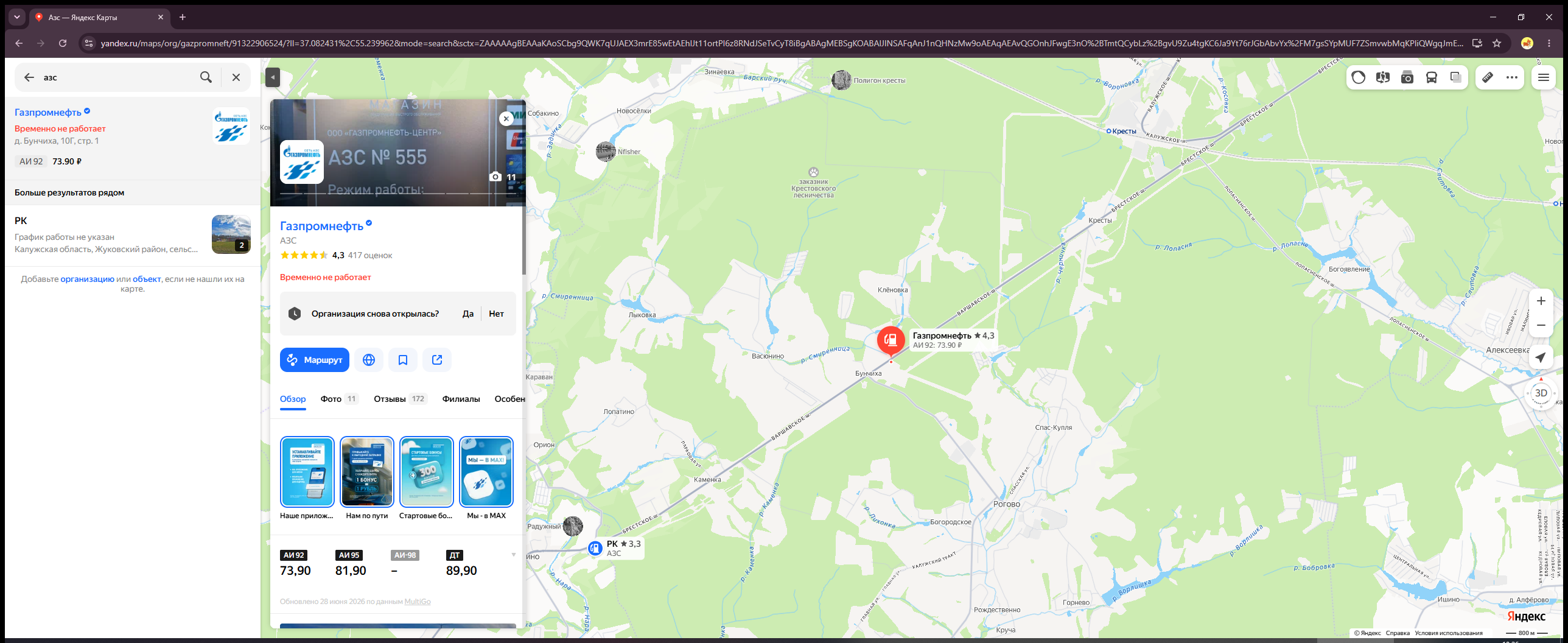Answer Нет to organization reopened question
The height and width of the screenshot is (643, 1568).
tap(496, 314)
